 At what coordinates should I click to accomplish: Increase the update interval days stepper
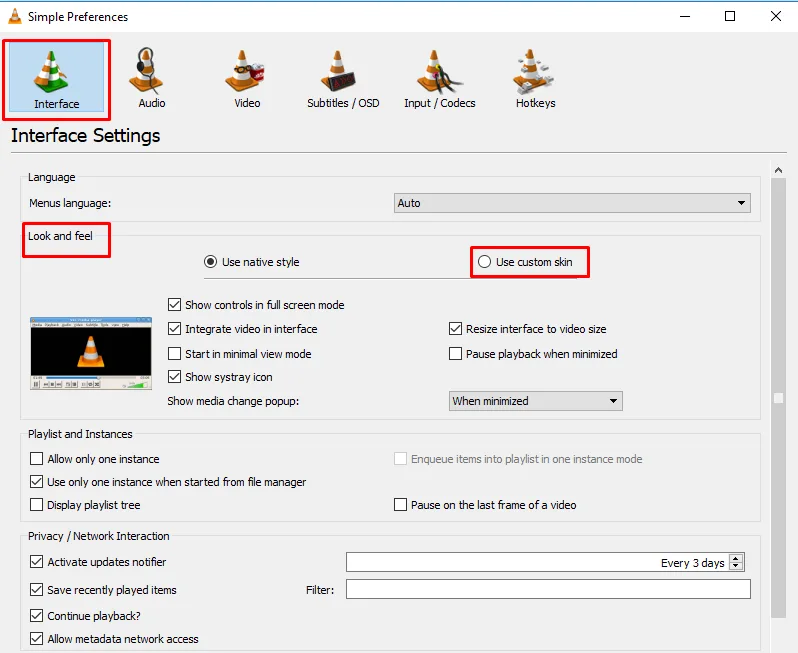pos(736,558)
